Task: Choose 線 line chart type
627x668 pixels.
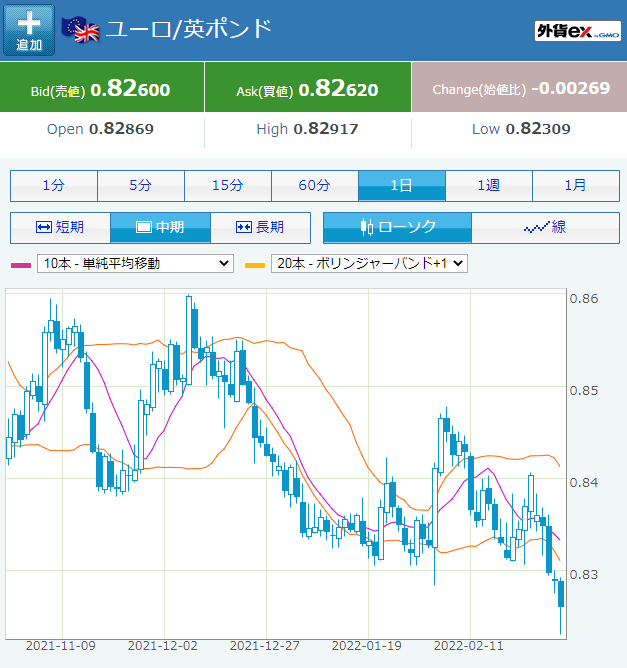Action: (x=546, y=227)
